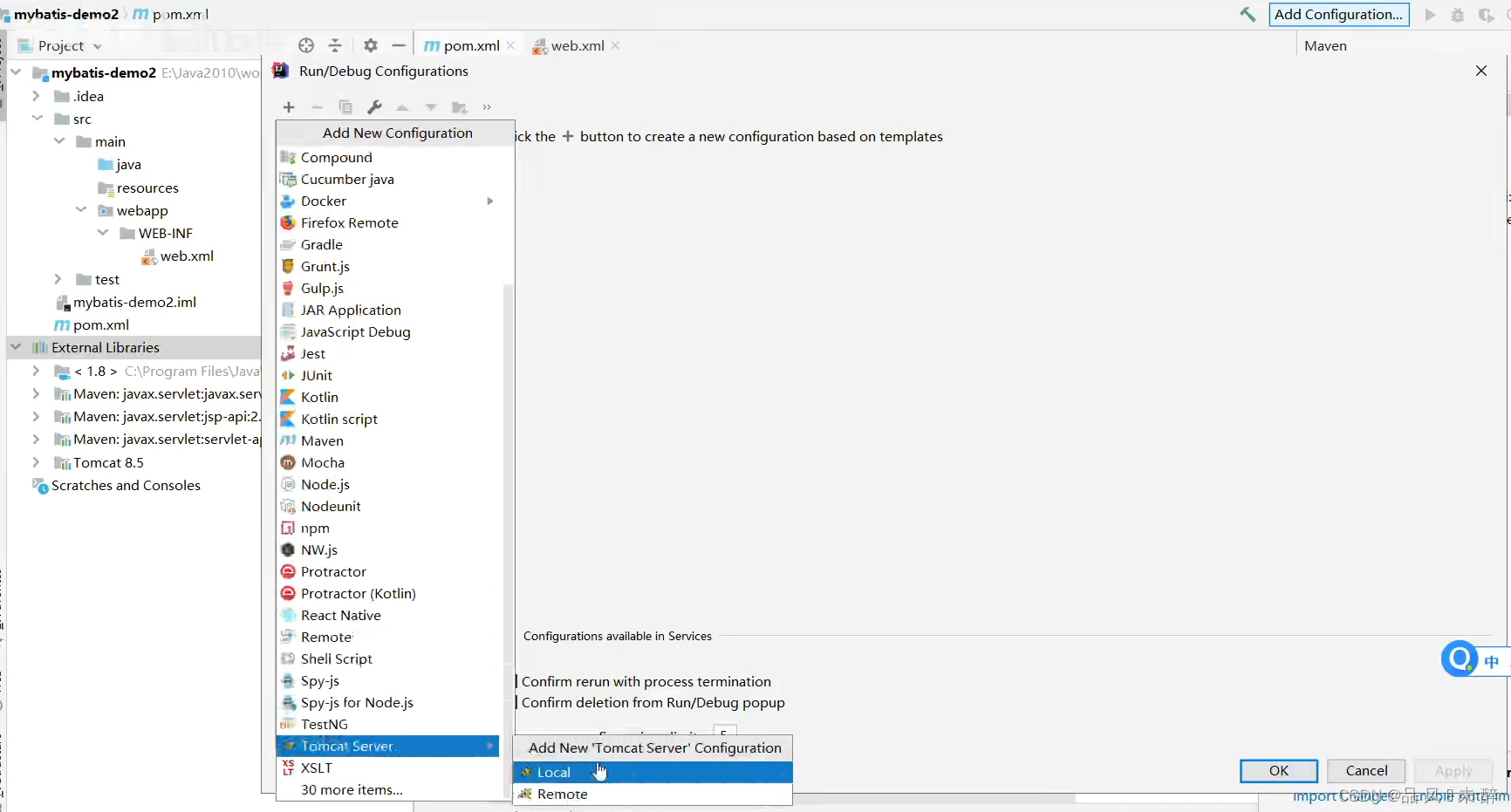The image size is (1511, 812).
Task: Expand the Tomcat 8.5 library
Action: coord(37,462)
